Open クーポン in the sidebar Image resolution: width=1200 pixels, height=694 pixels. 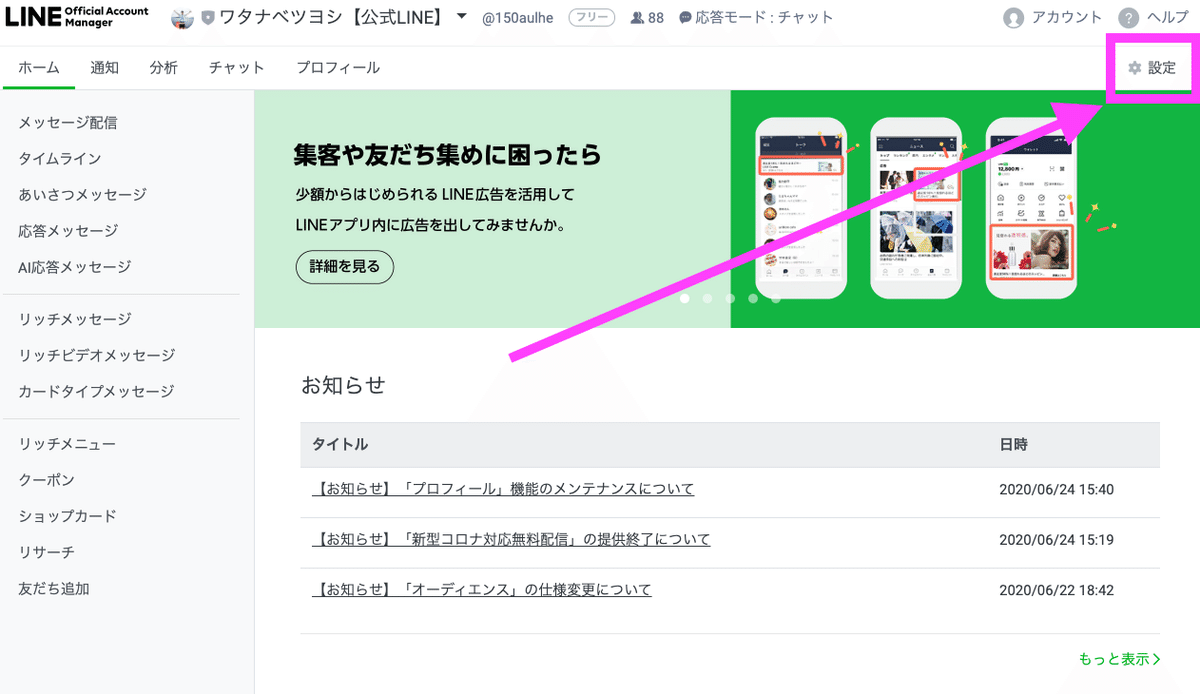(x=47, y=480)
